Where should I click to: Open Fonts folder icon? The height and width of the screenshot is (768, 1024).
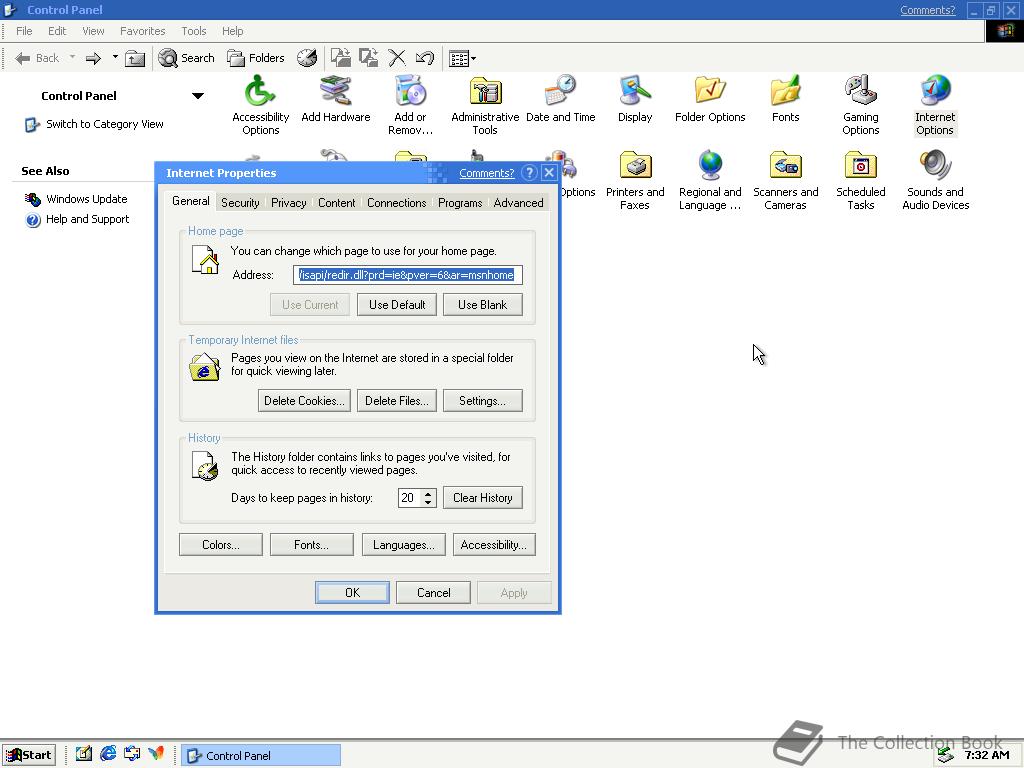coord(785,99)
